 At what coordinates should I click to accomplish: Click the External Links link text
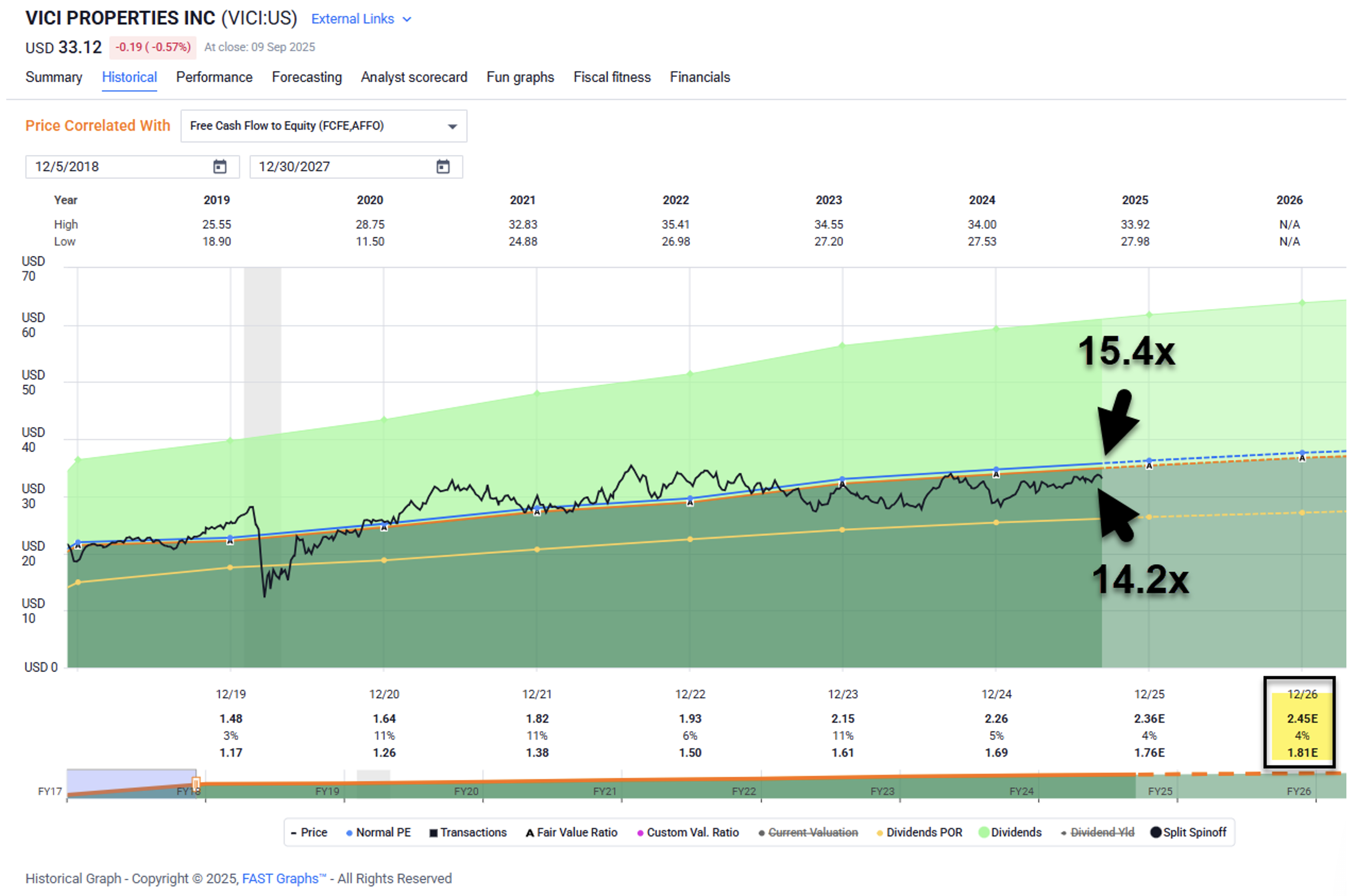point(353,19)
